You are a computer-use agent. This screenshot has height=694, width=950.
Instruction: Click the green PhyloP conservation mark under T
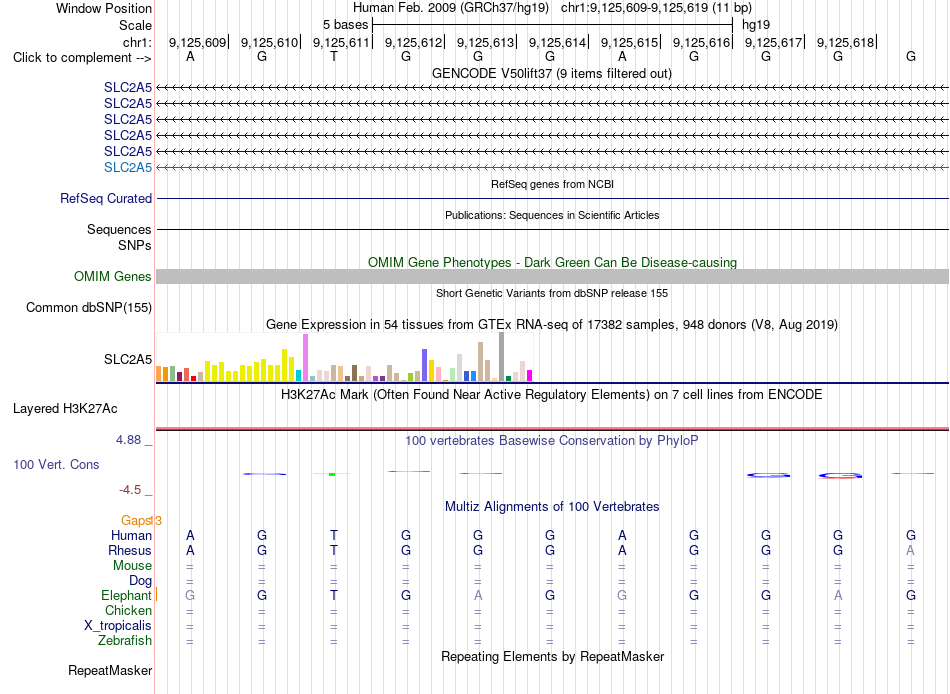(x=332, y=474)
